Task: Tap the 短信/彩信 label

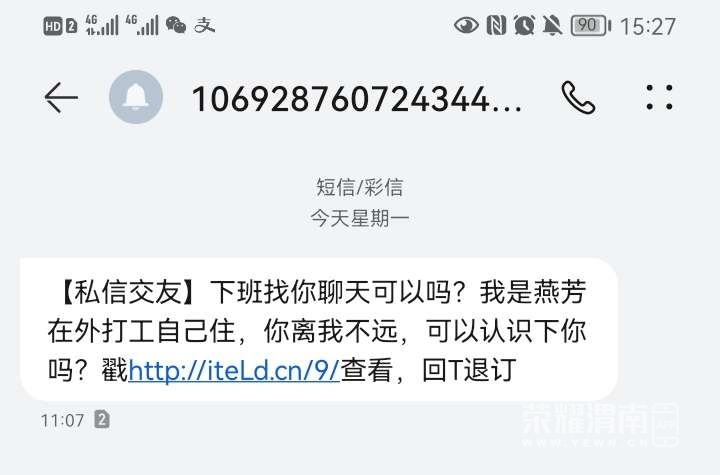Action: pos(360,187)
